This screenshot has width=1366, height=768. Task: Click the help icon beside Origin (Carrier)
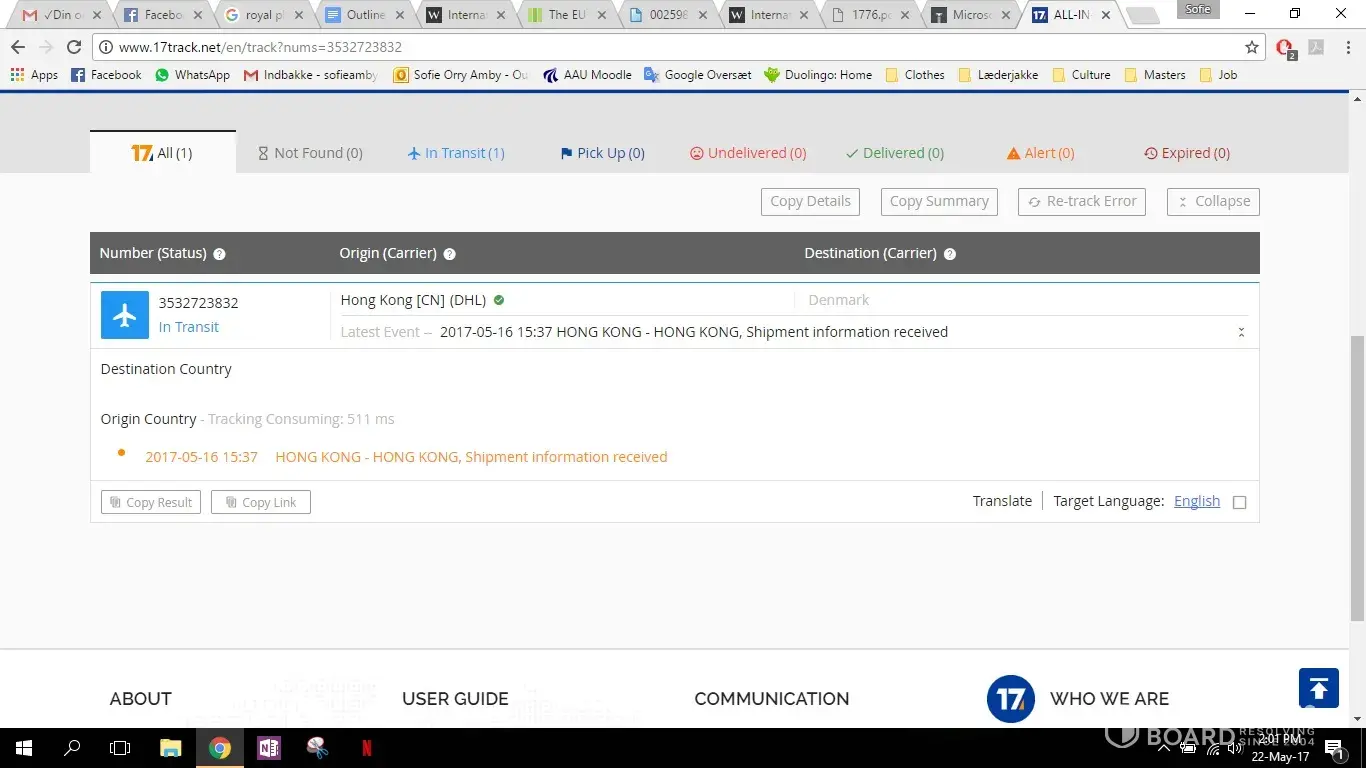(x=450, y=254)
